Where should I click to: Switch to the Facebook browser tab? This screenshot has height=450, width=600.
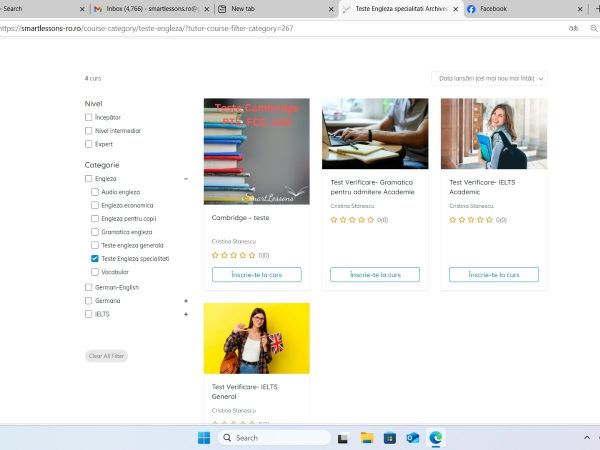520,8
